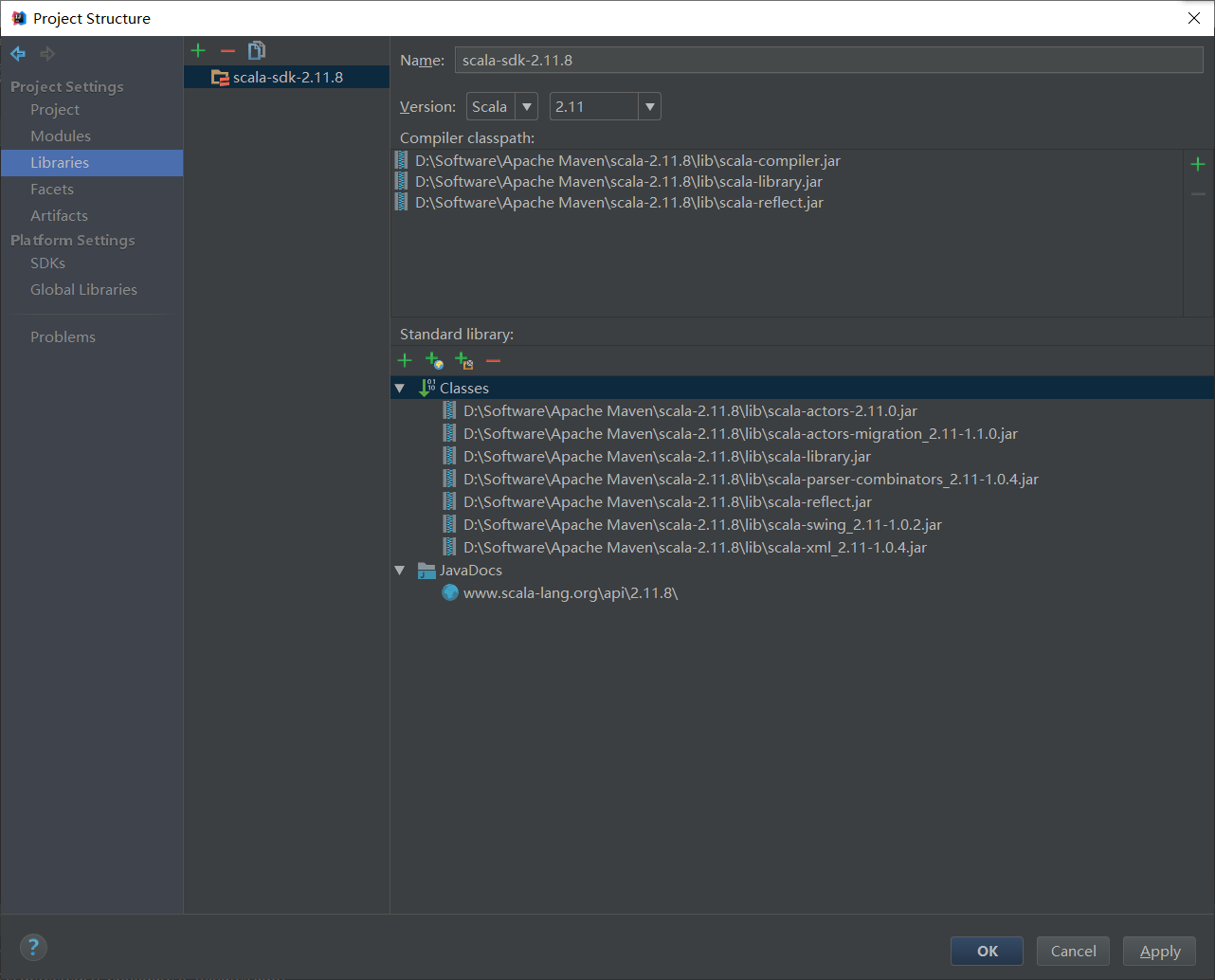Open help via the question mark icon
Screen dimensions: 1215x980
pyautogui.click(x=33, y=947)
